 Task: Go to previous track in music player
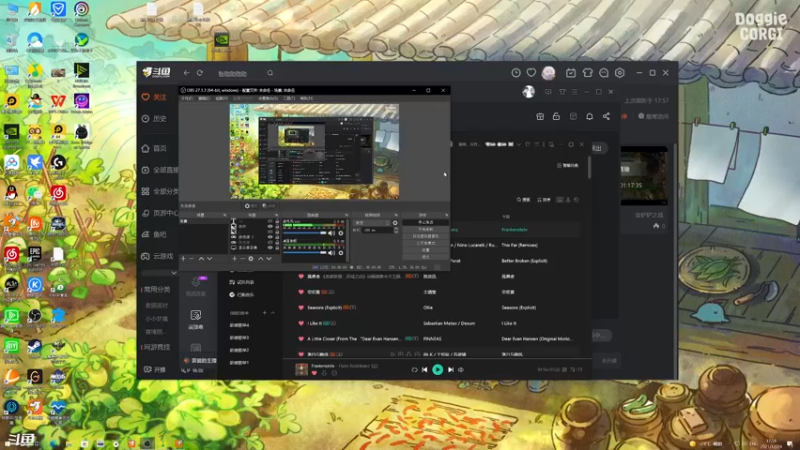tap(424, 369)
